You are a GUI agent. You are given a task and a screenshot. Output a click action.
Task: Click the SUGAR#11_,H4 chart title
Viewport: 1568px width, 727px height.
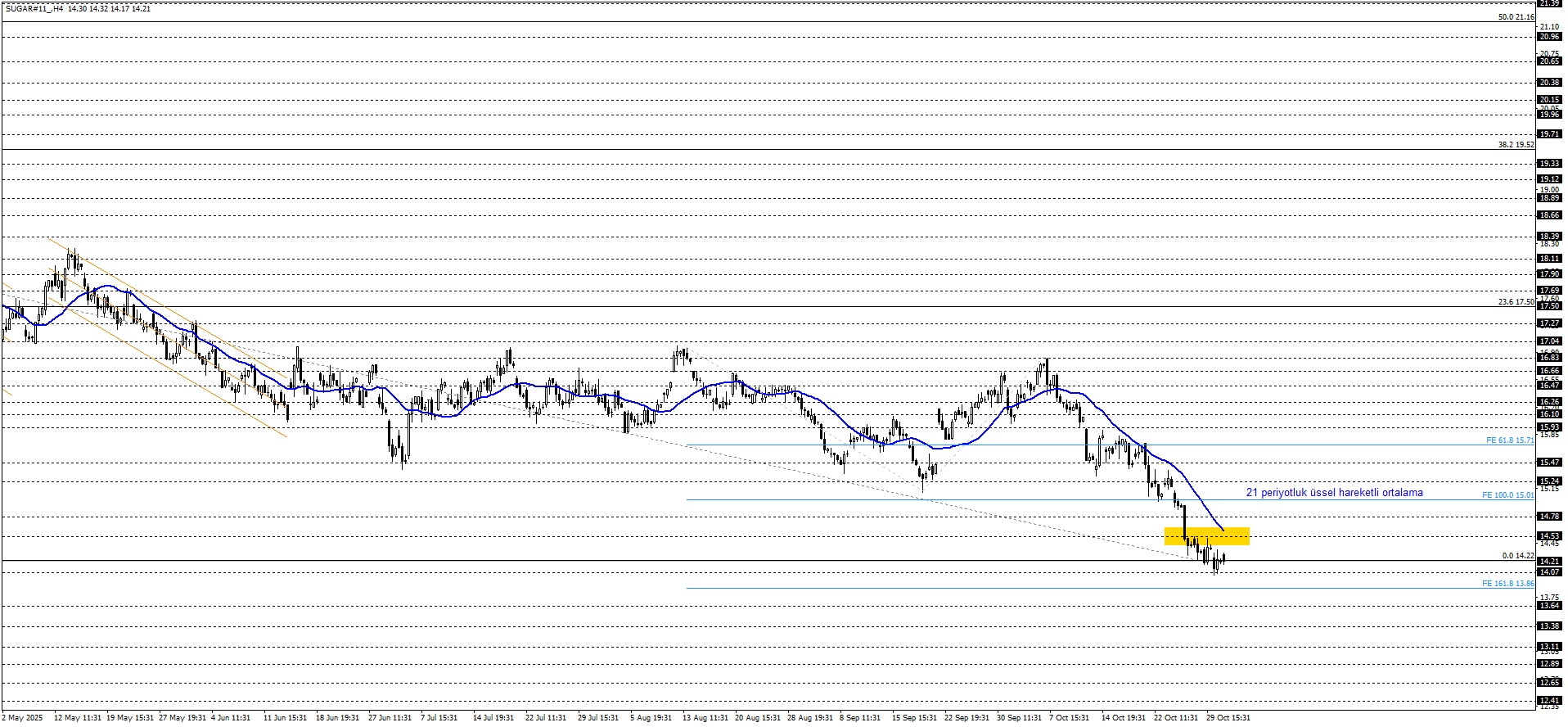(x=34, y=9)
